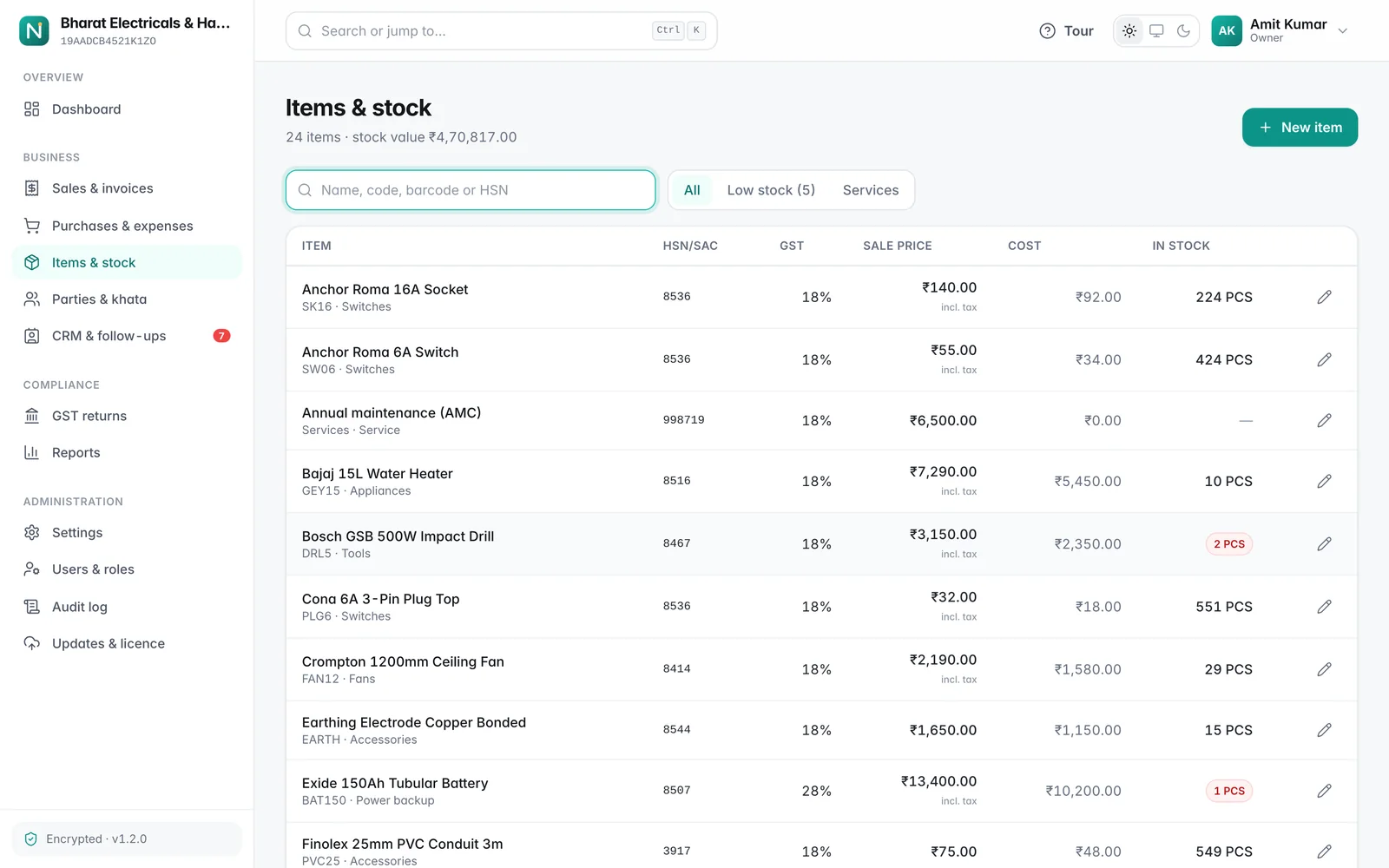Screen dimensions: 1389x868
Task: Select Items & stock in sidebar
Action: tap(127, 262)
